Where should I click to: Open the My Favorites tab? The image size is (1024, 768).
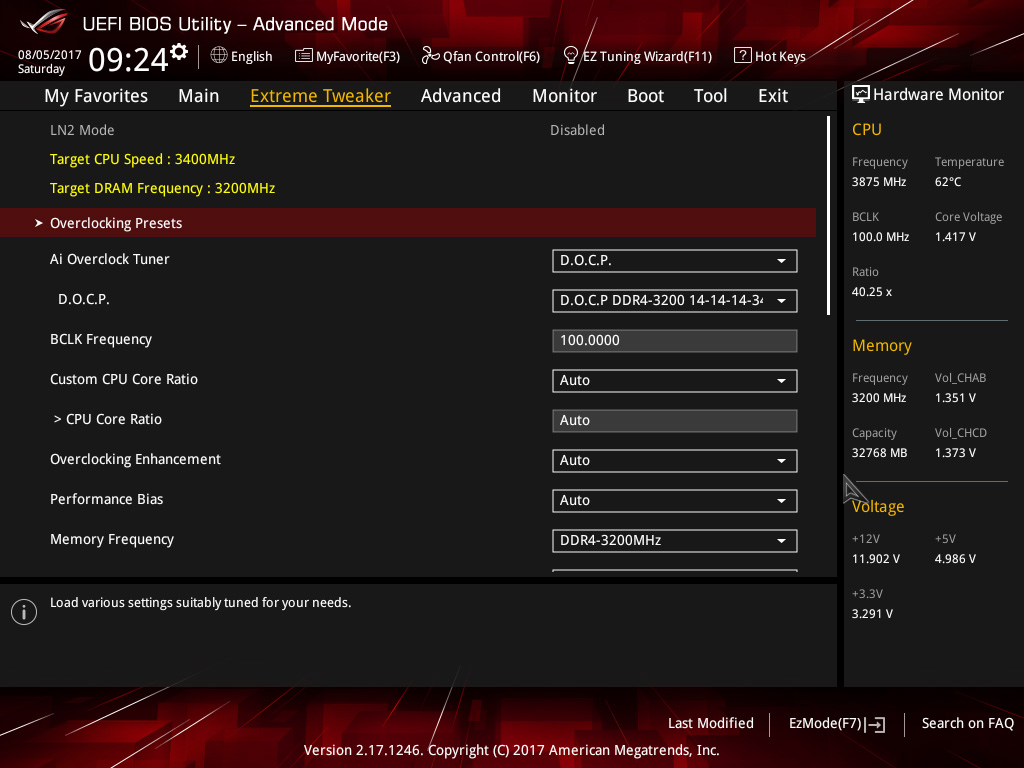96,96
